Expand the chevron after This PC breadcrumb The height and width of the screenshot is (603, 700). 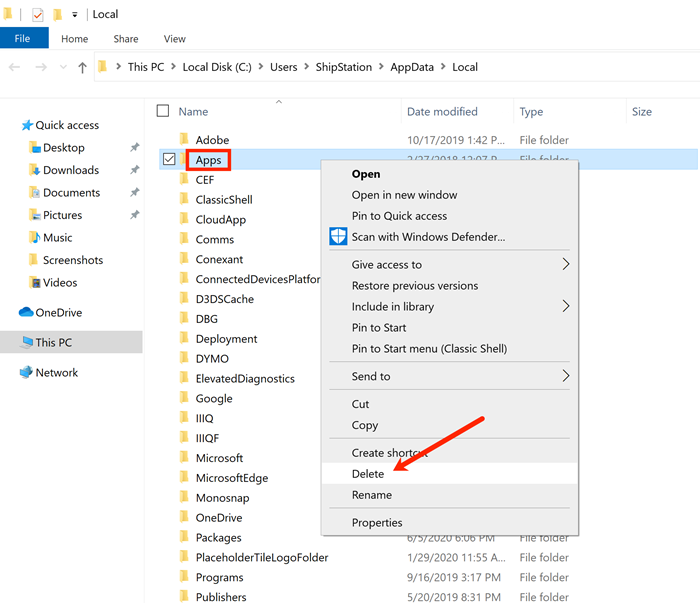pyautogui.click(x=173, y=67)
